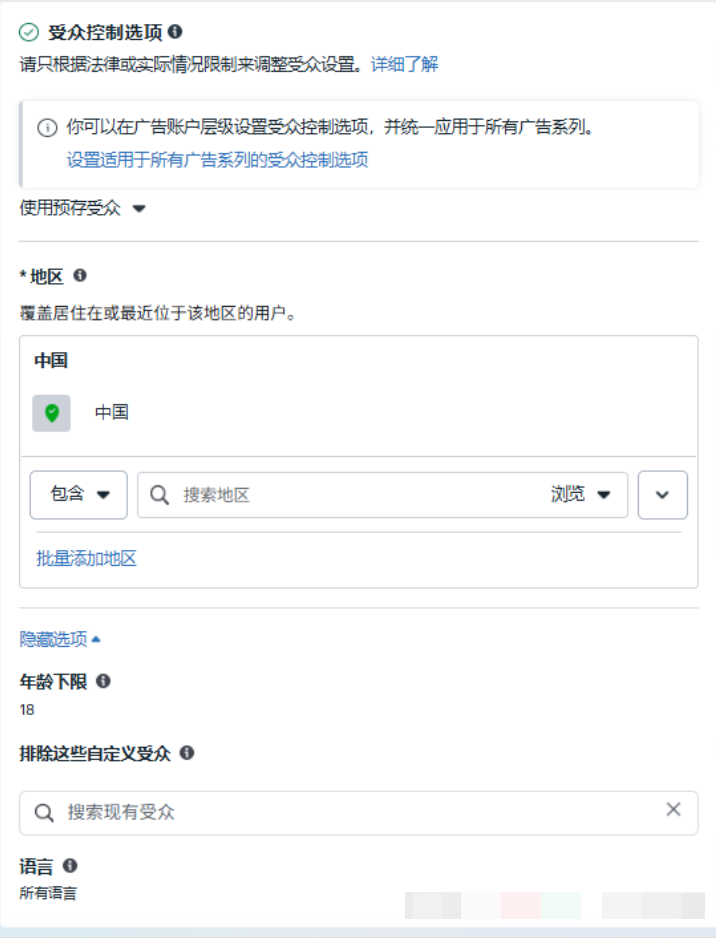Click the info icon next to 地区

pos(80,275)
